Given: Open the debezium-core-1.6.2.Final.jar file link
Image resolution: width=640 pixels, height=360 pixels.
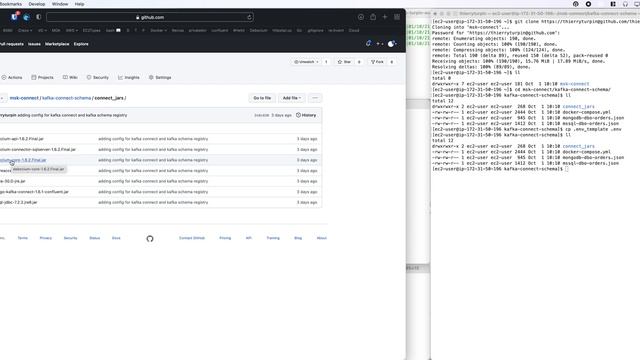Looking at the screenshot, I should tap(23, 160).
